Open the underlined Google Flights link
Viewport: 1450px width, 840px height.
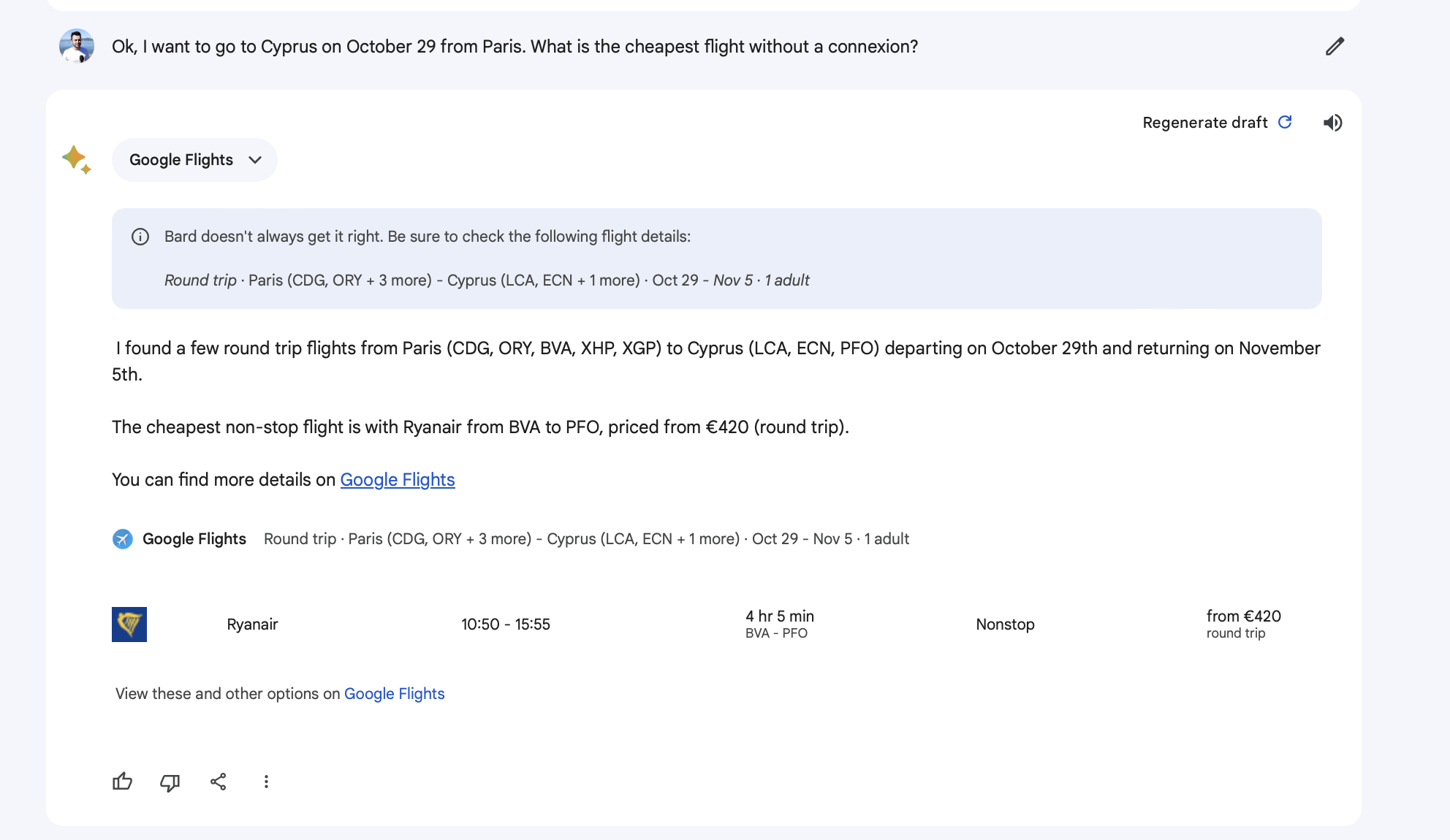coord(398,480)
